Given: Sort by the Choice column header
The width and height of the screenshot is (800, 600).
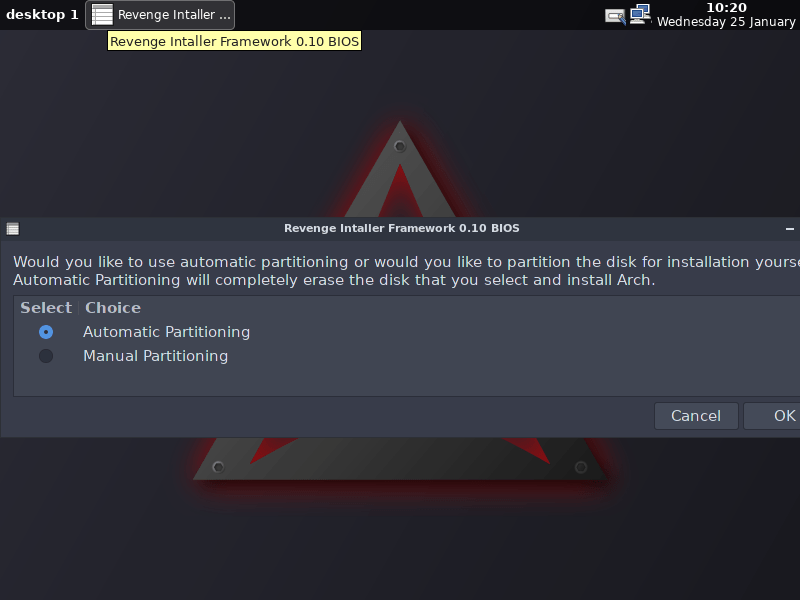Looking at the screenshot, I should pyautogui.click(x=113, y=308).
